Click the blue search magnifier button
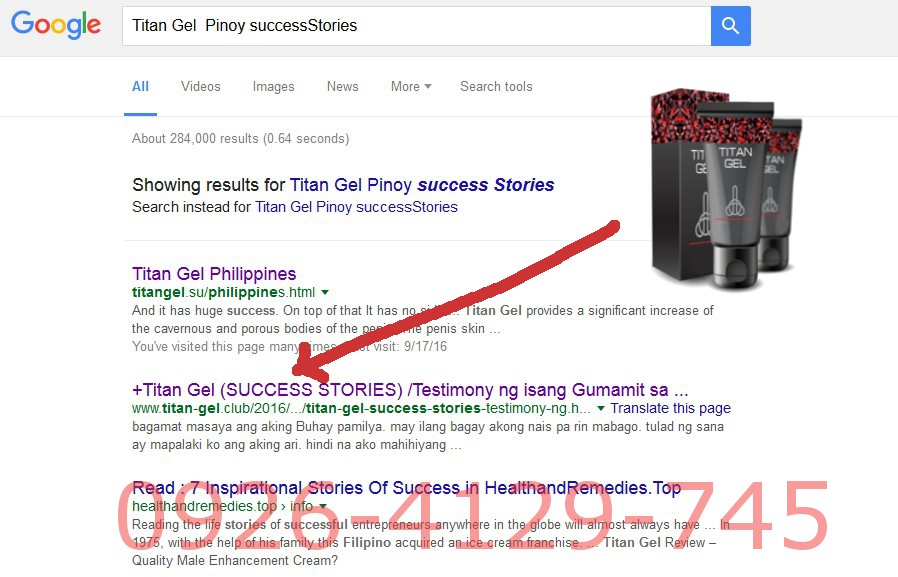 (x=730, y=26)
